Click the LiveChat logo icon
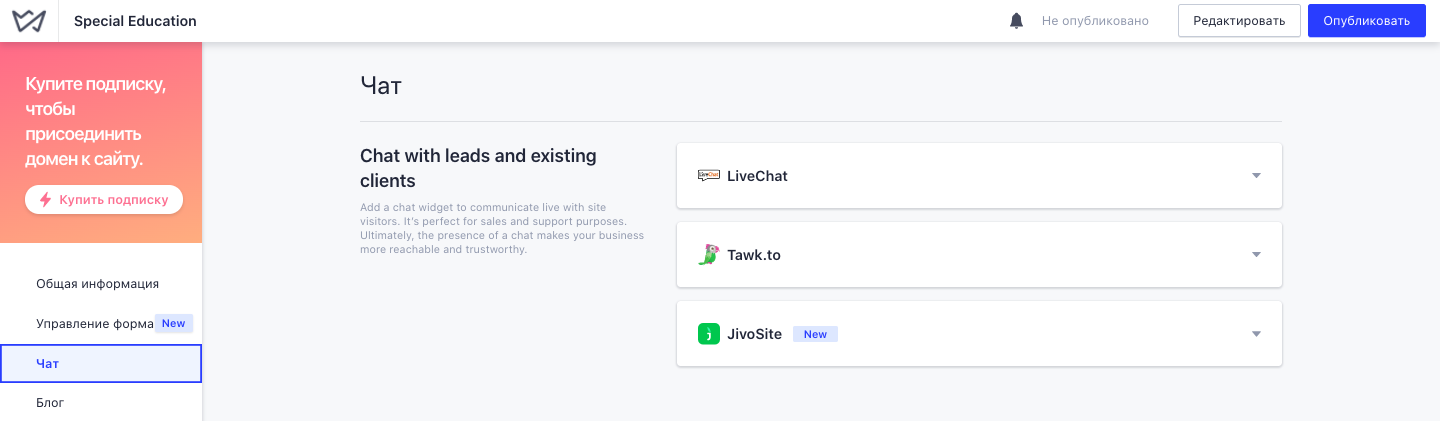Screen dimensions: 1440x421 (708, 176)
